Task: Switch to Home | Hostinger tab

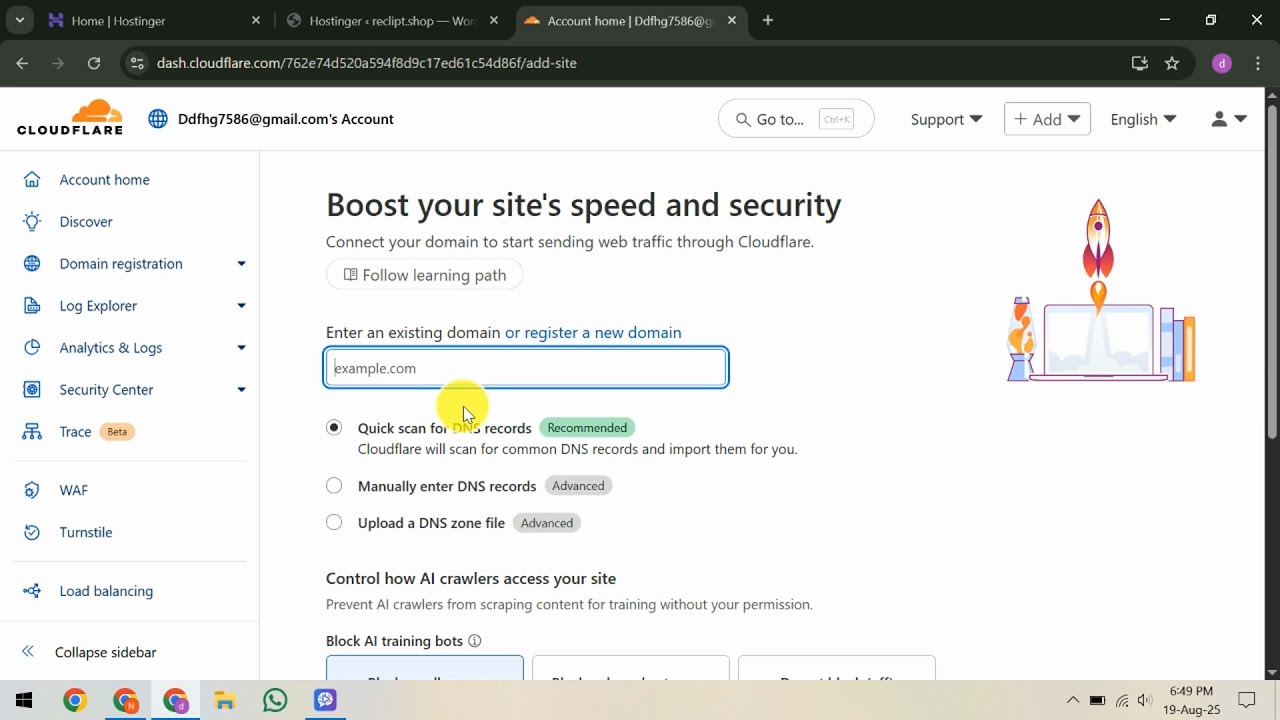Action: 152,20
